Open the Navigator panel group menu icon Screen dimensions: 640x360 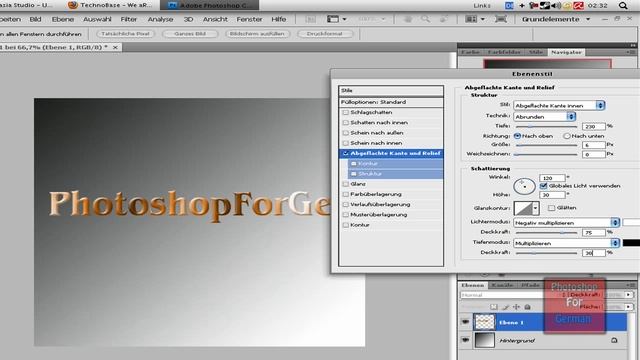point(631,52)
